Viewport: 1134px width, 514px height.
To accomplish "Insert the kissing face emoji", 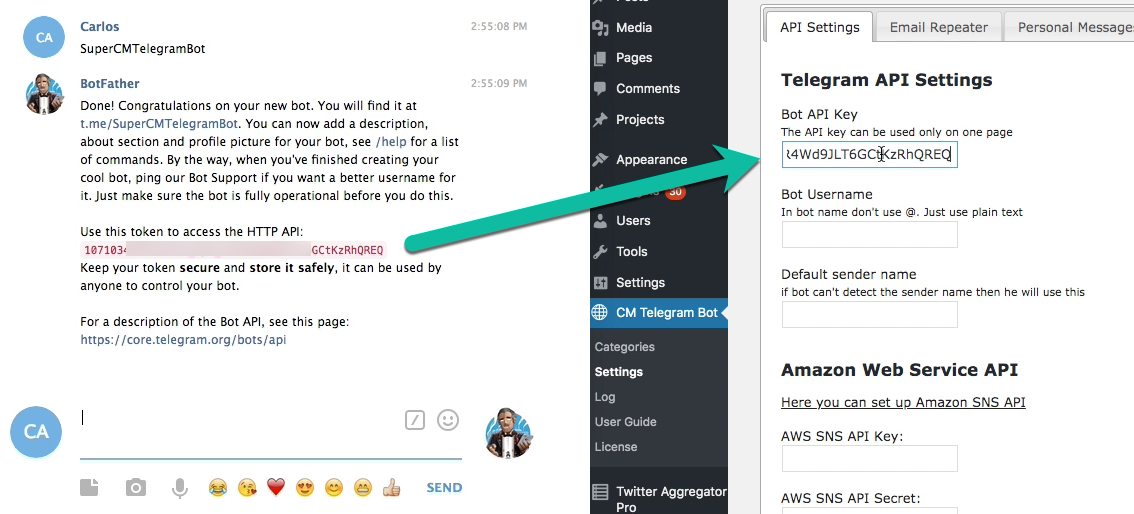I will pyautogui.click(x=247, y=488).
